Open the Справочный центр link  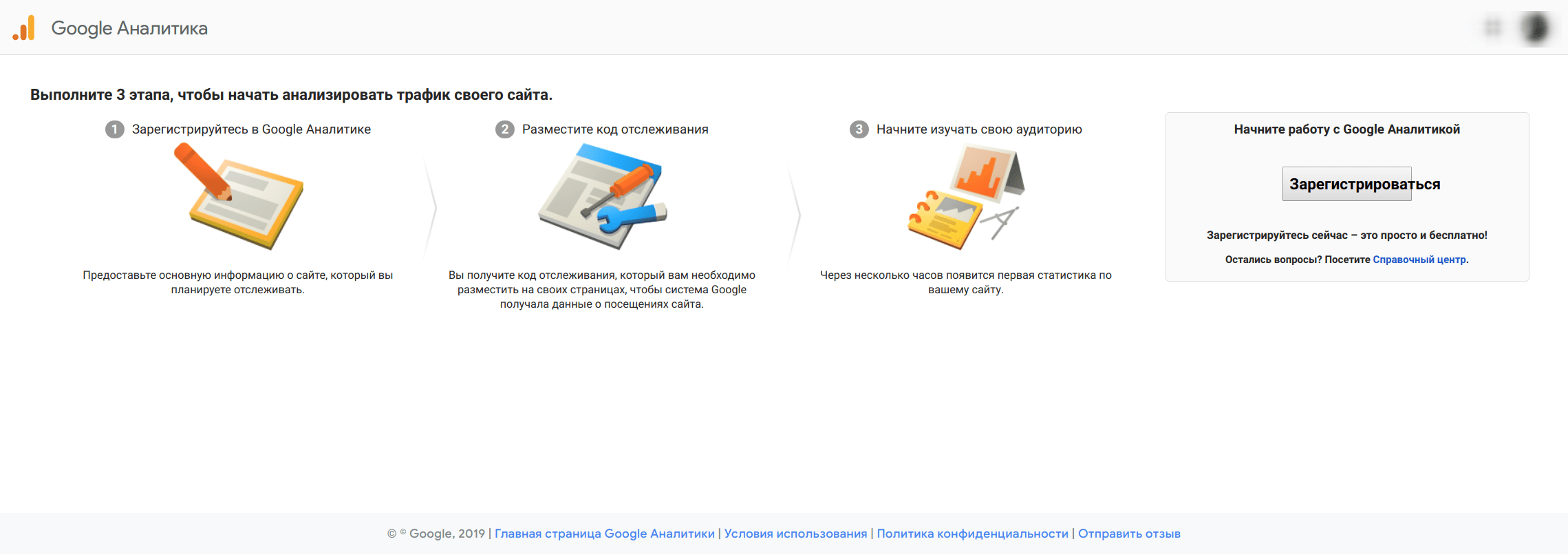click(1419, 260)
